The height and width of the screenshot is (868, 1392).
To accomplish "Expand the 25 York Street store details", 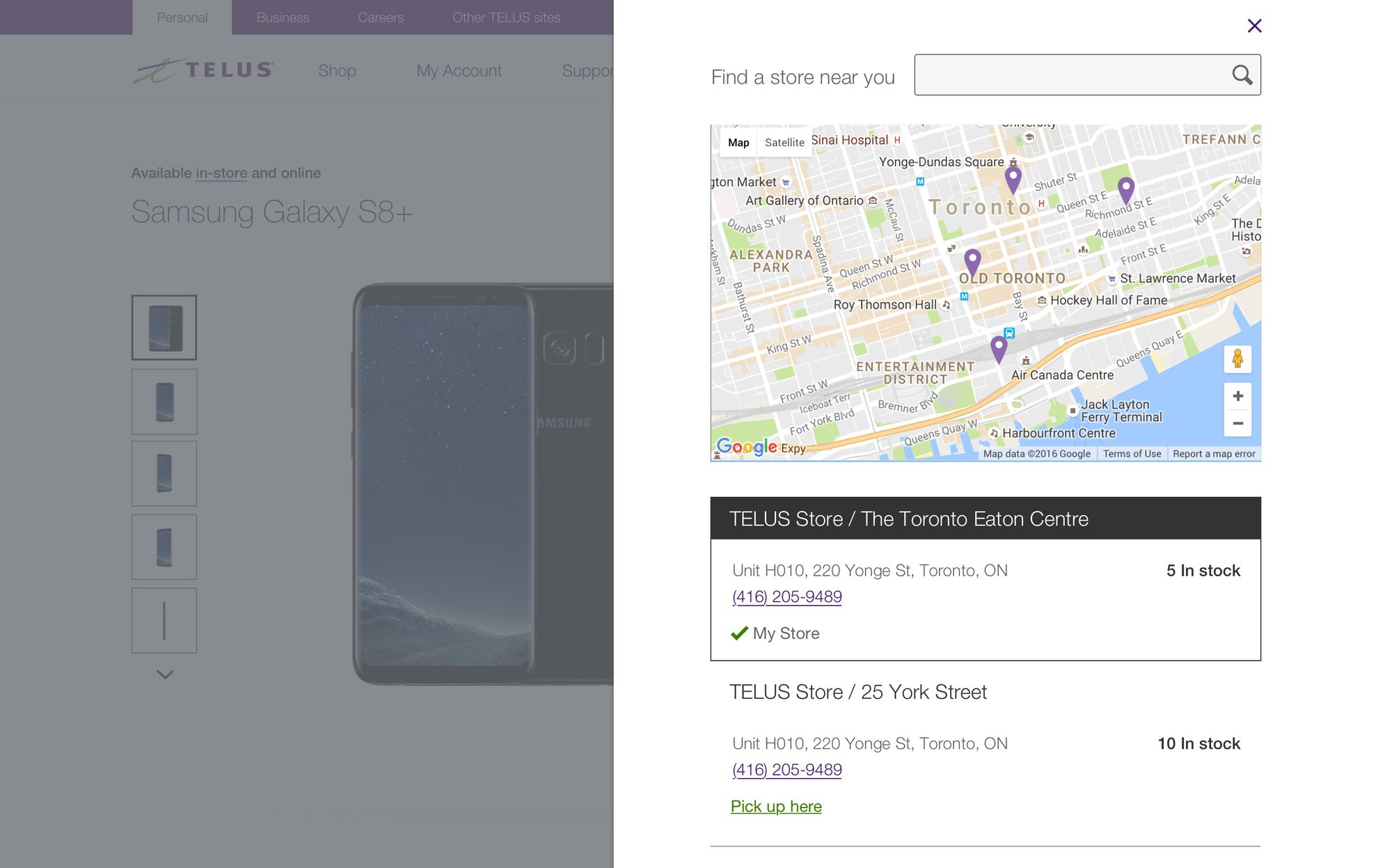I will [x=858, y=692].
